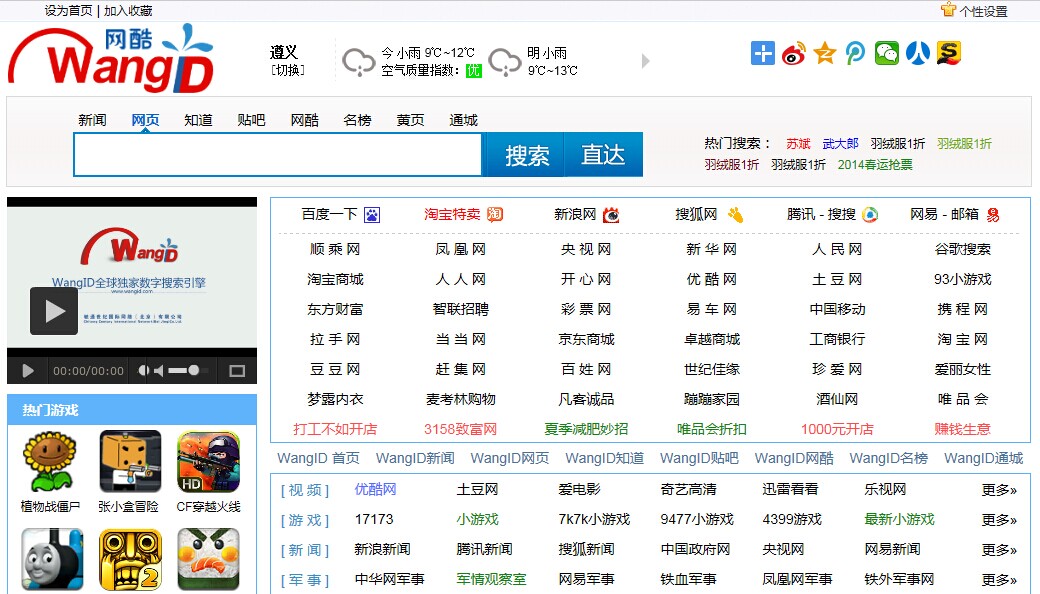The width and height of the screenshot is (1040, 594).
Task: Click the orange star favorites icon
Action: point(824,53)
